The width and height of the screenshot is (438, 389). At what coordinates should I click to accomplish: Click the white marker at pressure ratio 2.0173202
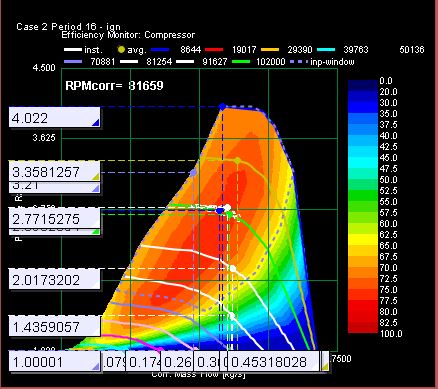(232, 268)
